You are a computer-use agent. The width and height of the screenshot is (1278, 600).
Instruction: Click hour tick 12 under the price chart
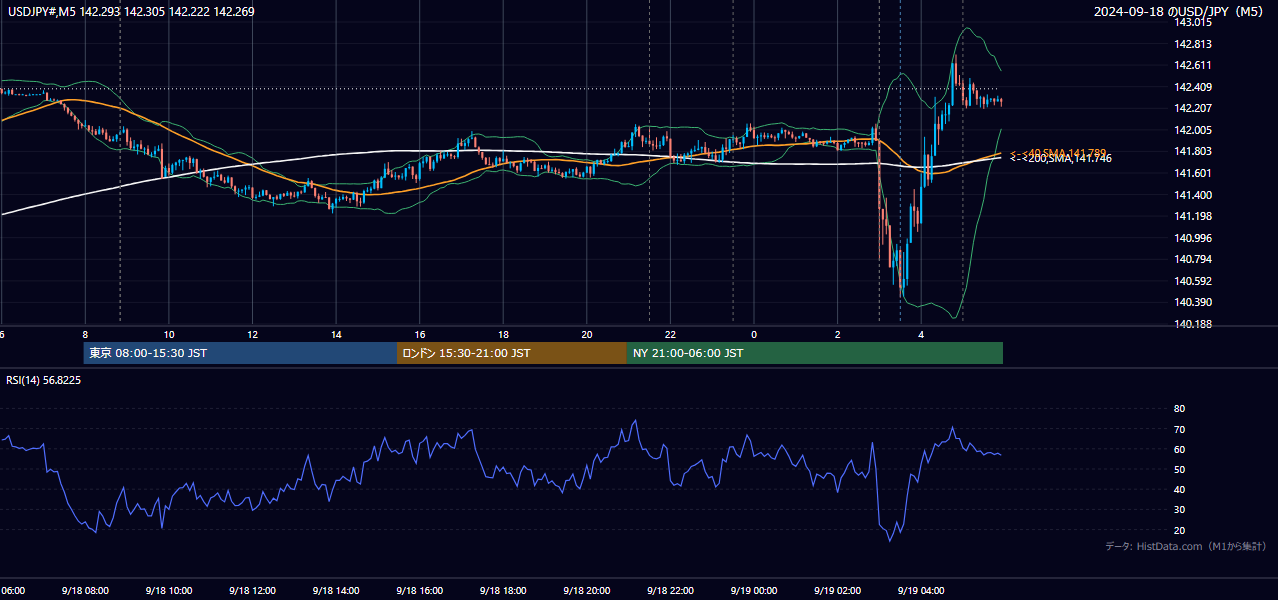[x=252, y=334]
